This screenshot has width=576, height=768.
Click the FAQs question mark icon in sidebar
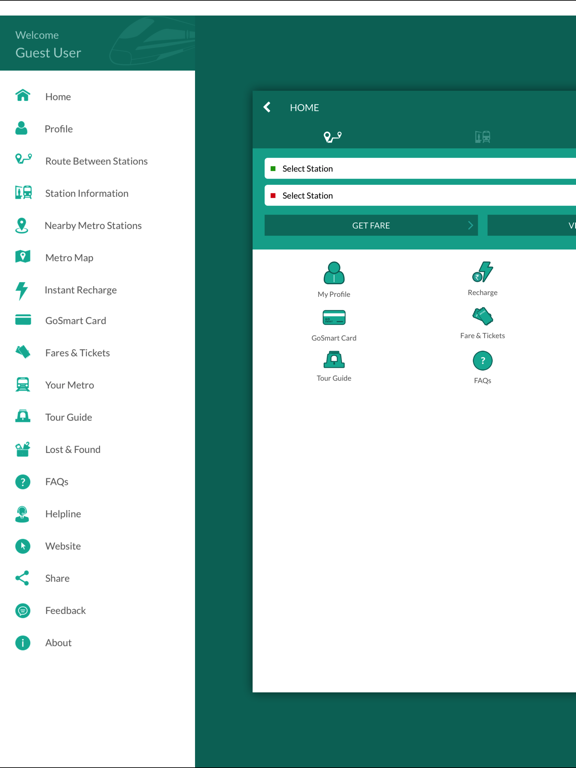pyautogui.click(x=23, y=482)
